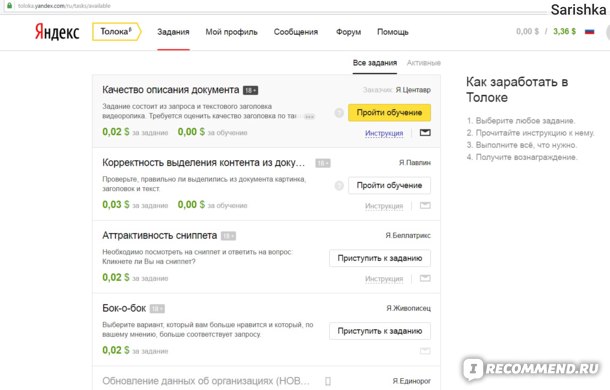Viewport: 610px width, 390px height.
Task: Select the Все задания tab
Action: pos(375,63)
